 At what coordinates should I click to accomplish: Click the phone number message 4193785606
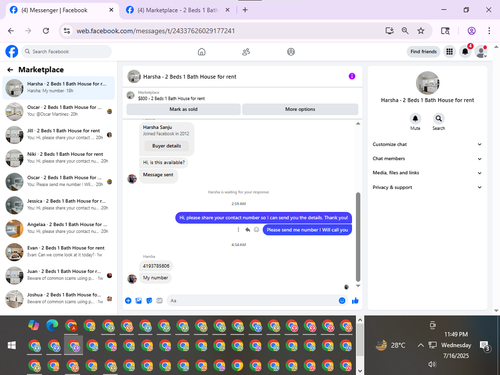[156, 266]
